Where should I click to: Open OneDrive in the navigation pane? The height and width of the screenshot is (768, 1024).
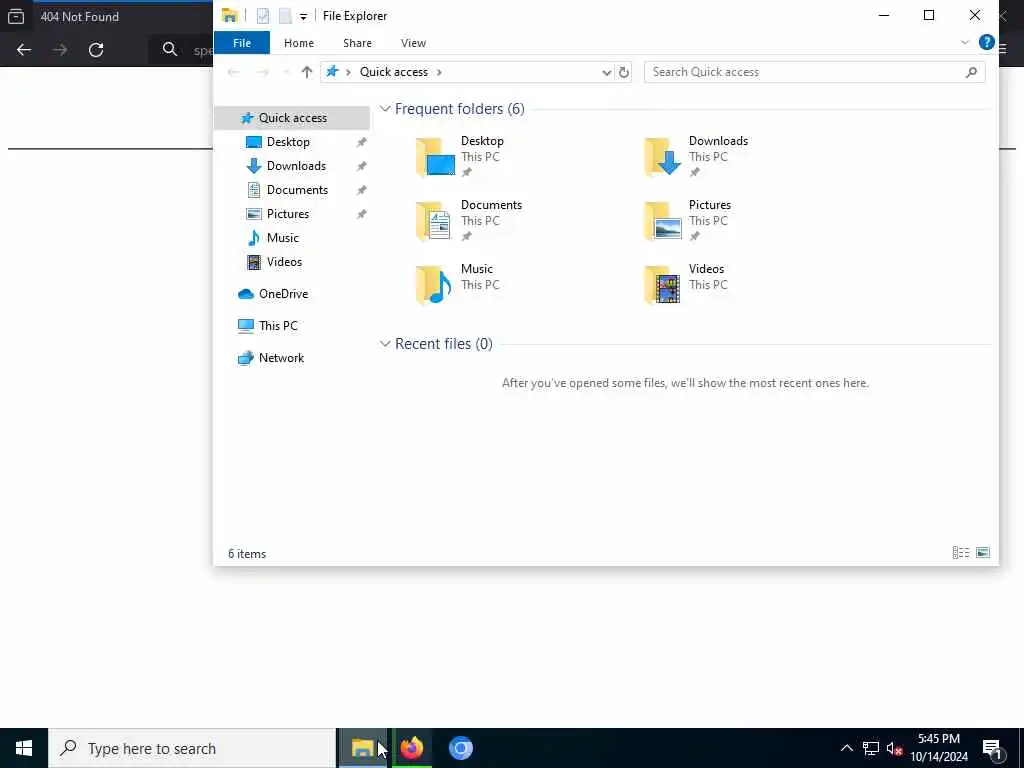coord(283,294)
